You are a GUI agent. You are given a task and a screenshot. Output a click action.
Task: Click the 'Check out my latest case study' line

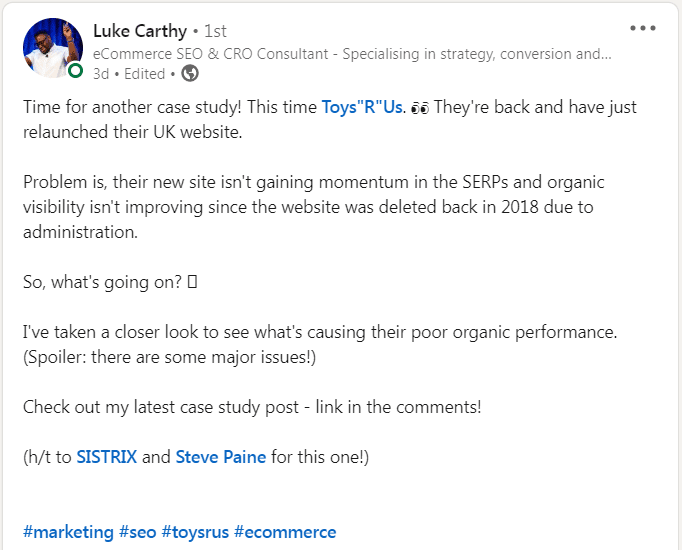[x=251, y=407]
